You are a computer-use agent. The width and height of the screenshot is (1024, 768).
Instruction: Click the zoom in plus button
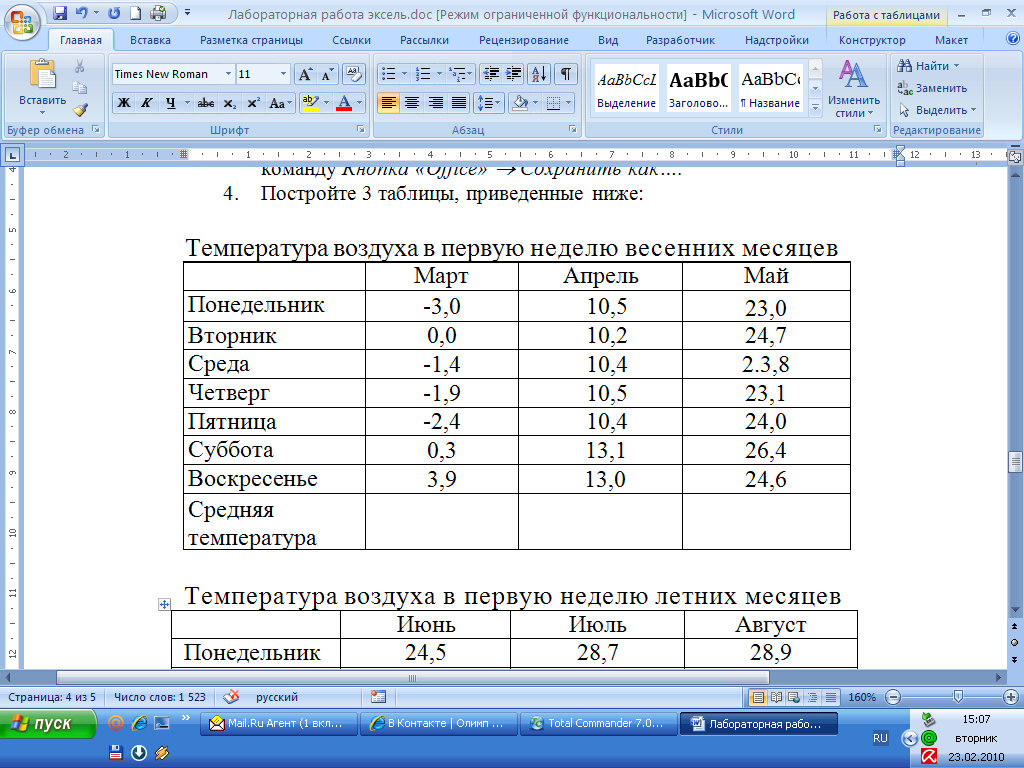tap(1010, 697)
